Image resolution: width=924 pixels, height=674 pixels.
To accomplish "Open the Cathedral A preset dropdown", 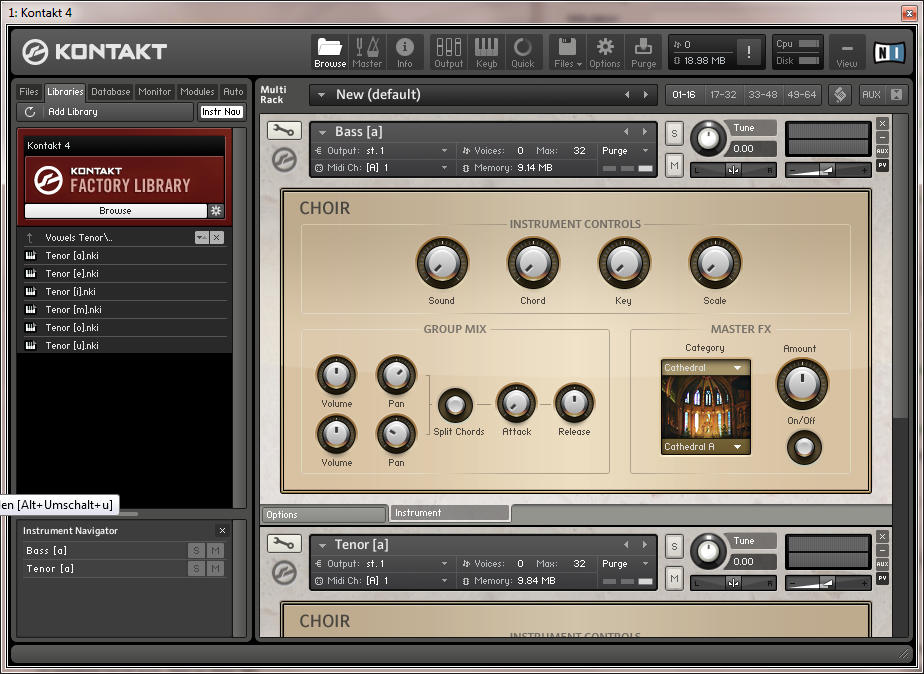I will pos(705,447).
